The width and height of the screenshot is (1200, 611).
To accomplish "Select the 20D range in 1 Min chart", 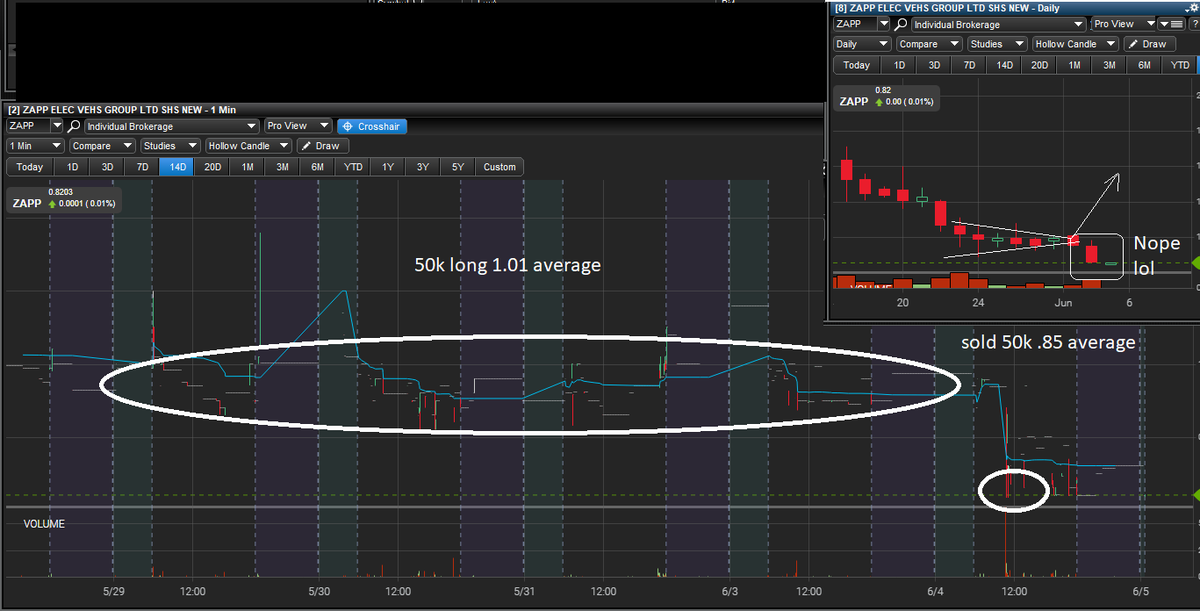I will (212, 167).
